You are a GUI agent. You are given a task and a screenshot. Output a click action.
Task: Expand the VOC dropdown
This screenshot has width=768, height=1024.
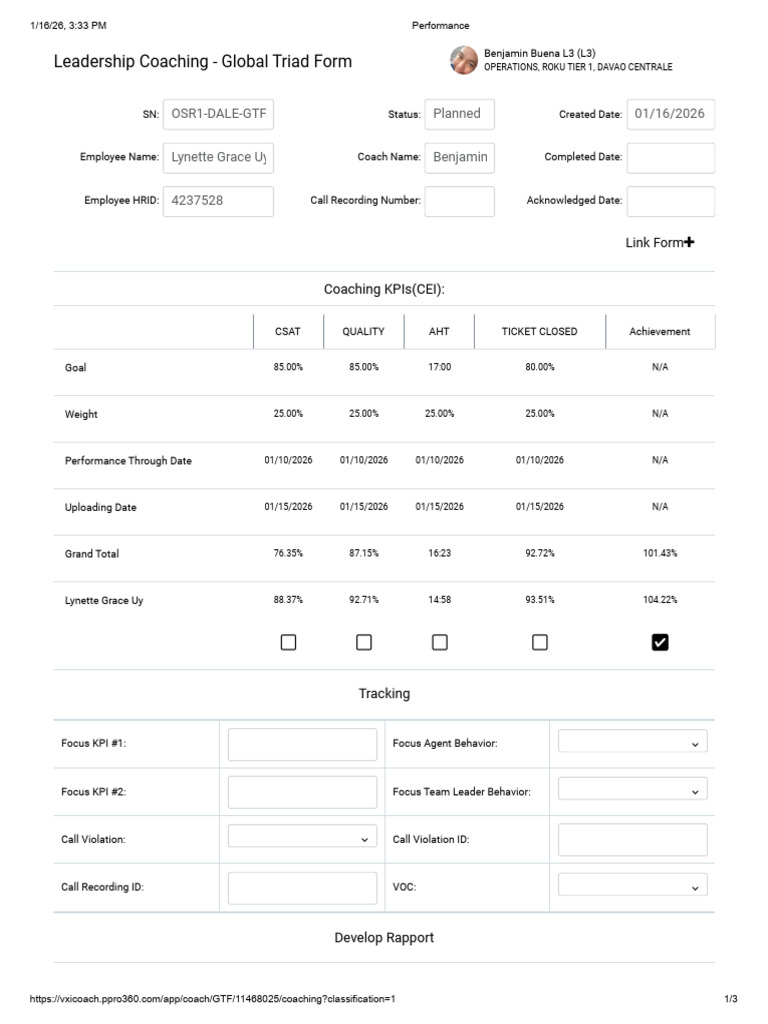632,885
